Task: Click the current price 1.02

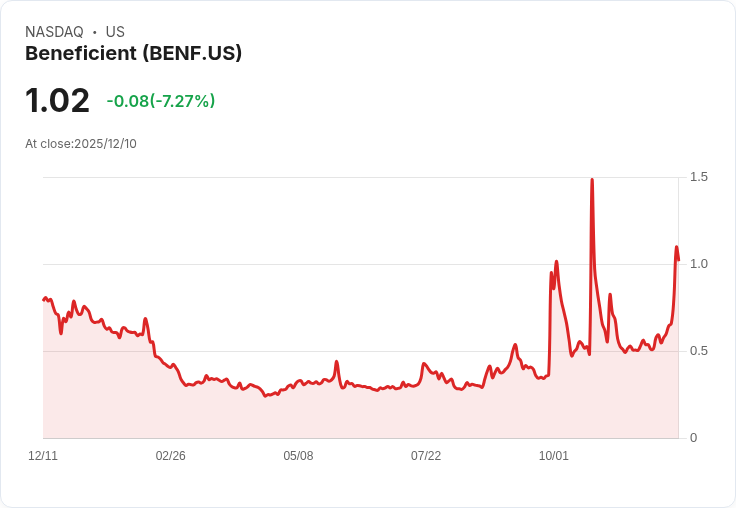Action: click(57, 101)
